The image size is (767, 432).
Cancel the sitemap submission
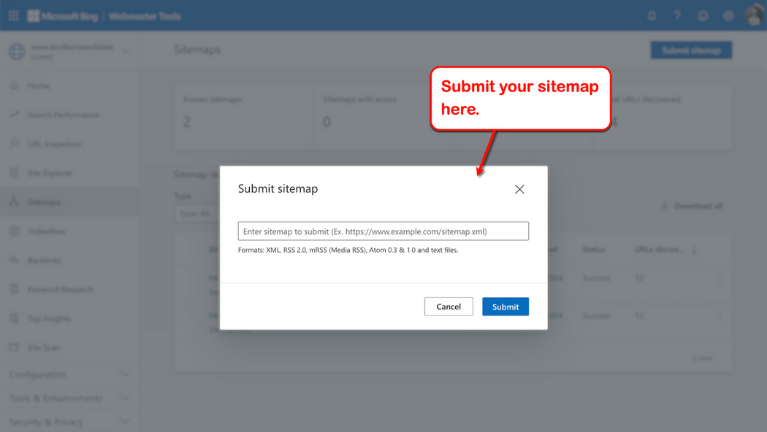click(448, 306)
